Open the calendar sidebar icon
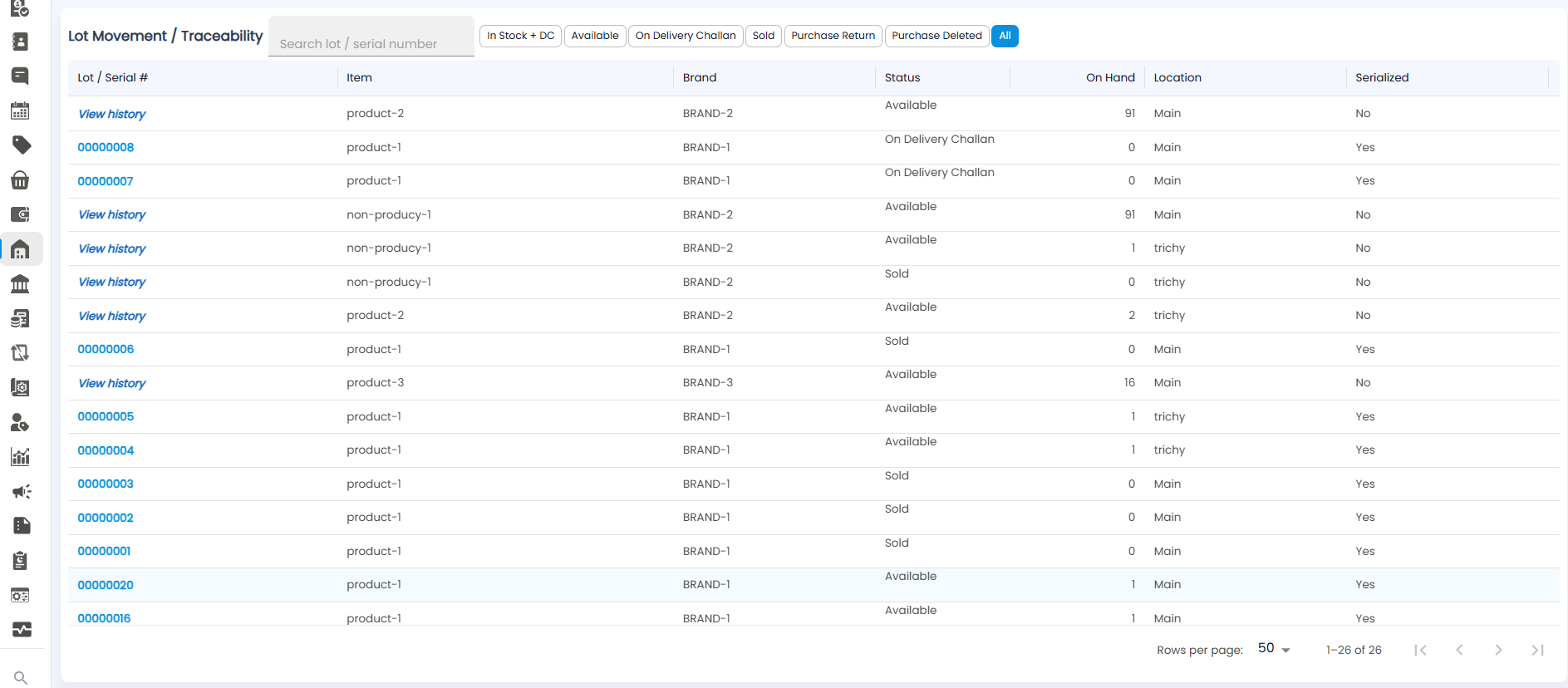The image size is (1568, 688). pyautogui.click(x=21, y=111)
